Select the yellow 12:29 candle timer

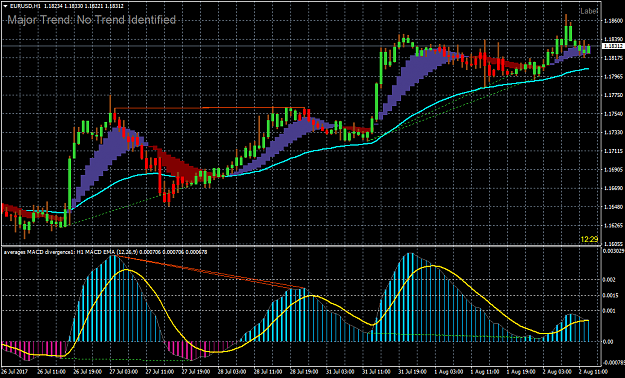click(589, 239)
